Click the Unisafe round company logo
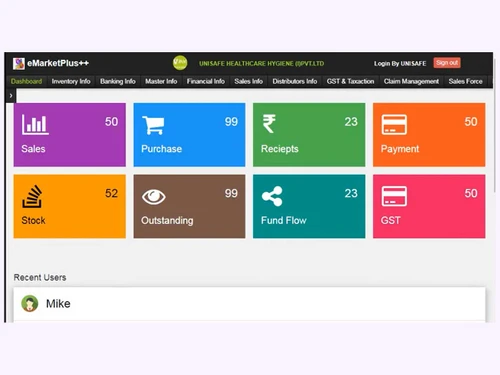Viewport: 500px width, 375px height. (180, 63)
